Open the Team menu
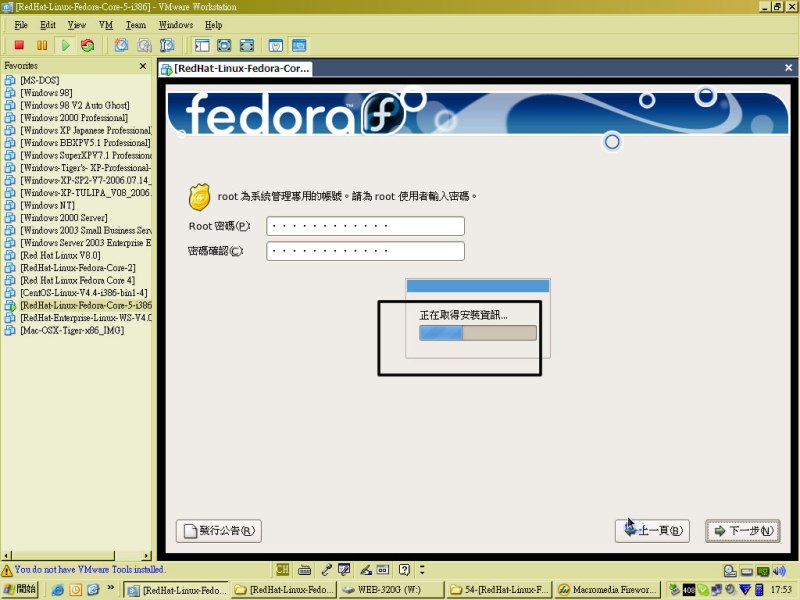This screenshot has height=600, width=800. pyautogui.click(x=136, y=24)
